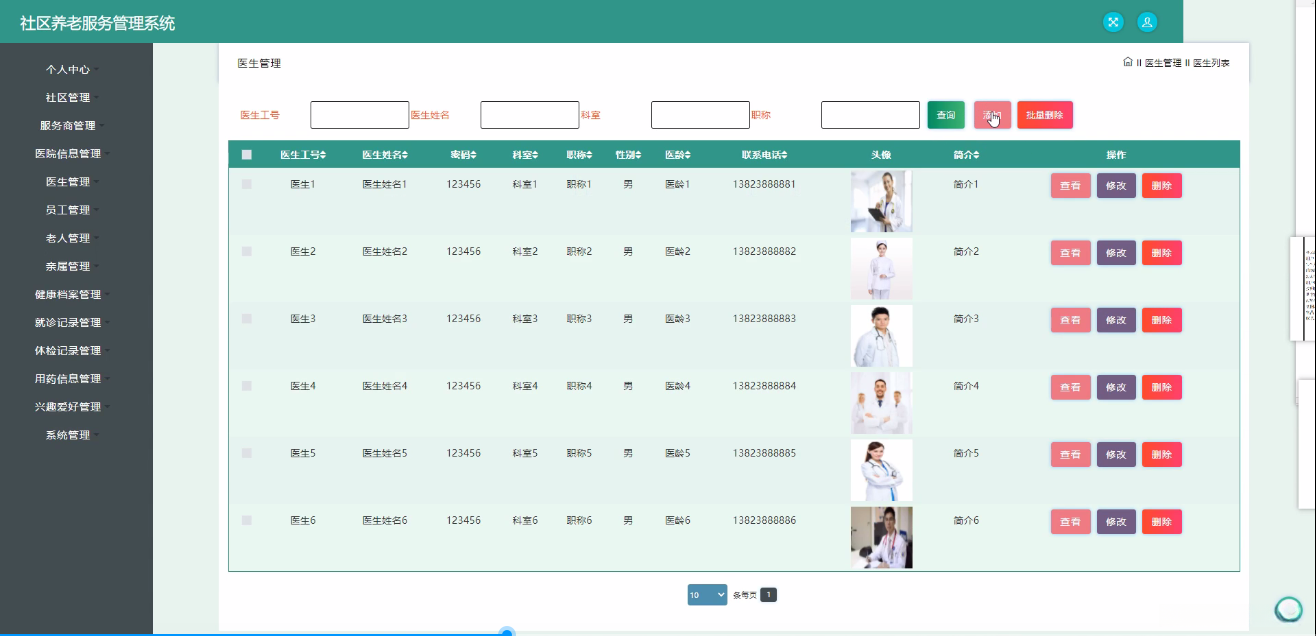
Task: Open avatar photo of 医生4
Action: click(x=881, y=403)
